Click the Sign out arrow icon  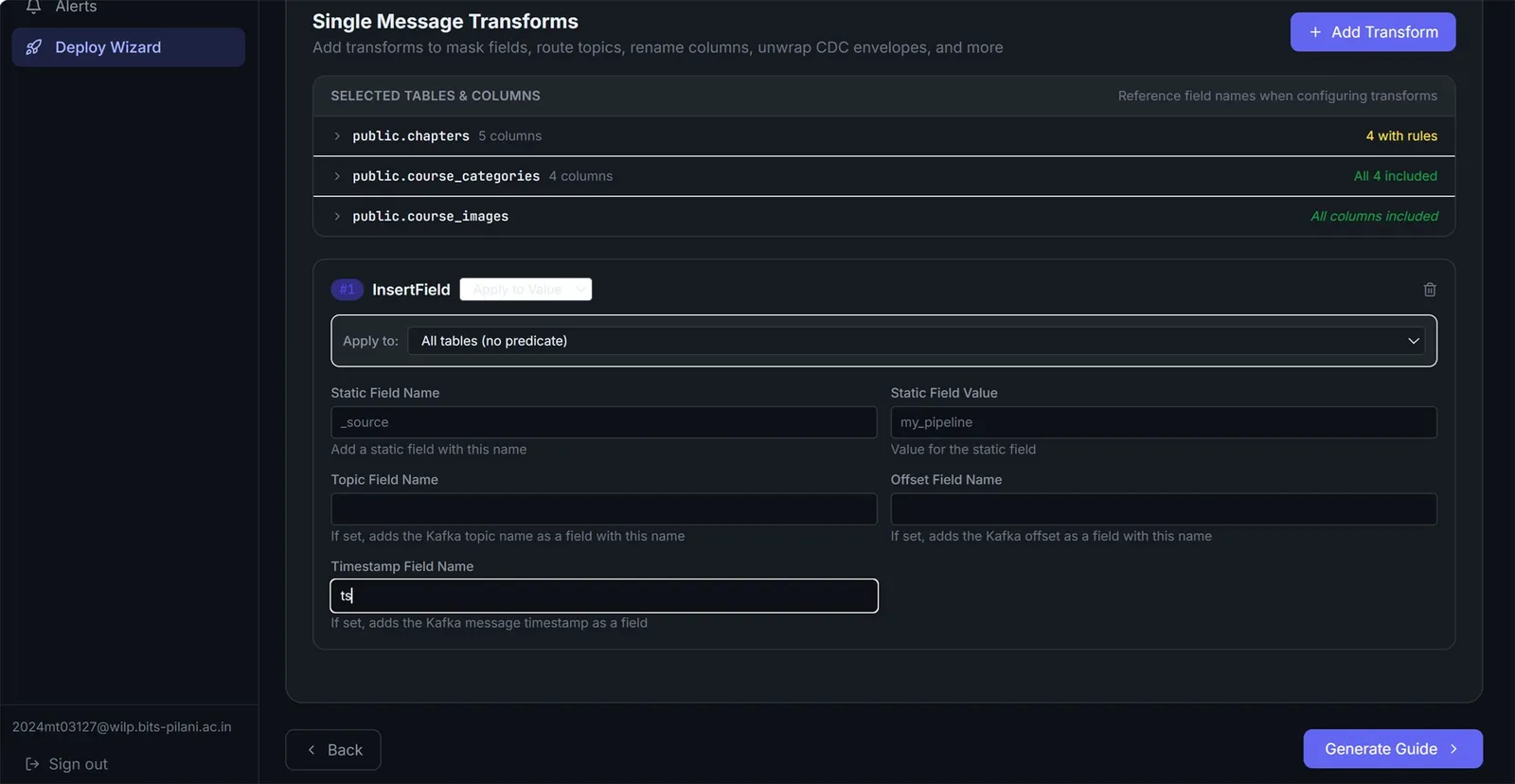click(32, 764)
